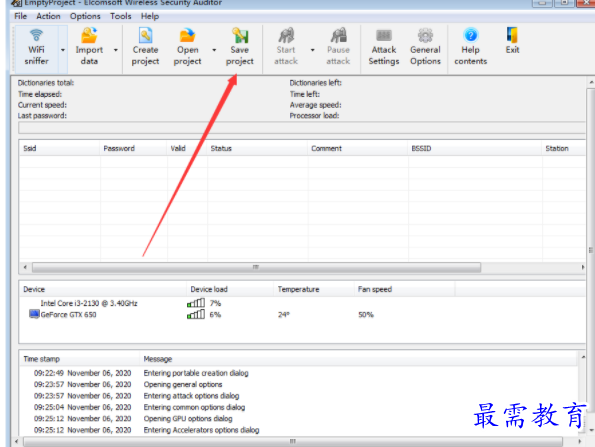Click the Import data icon

pos(89,36)
